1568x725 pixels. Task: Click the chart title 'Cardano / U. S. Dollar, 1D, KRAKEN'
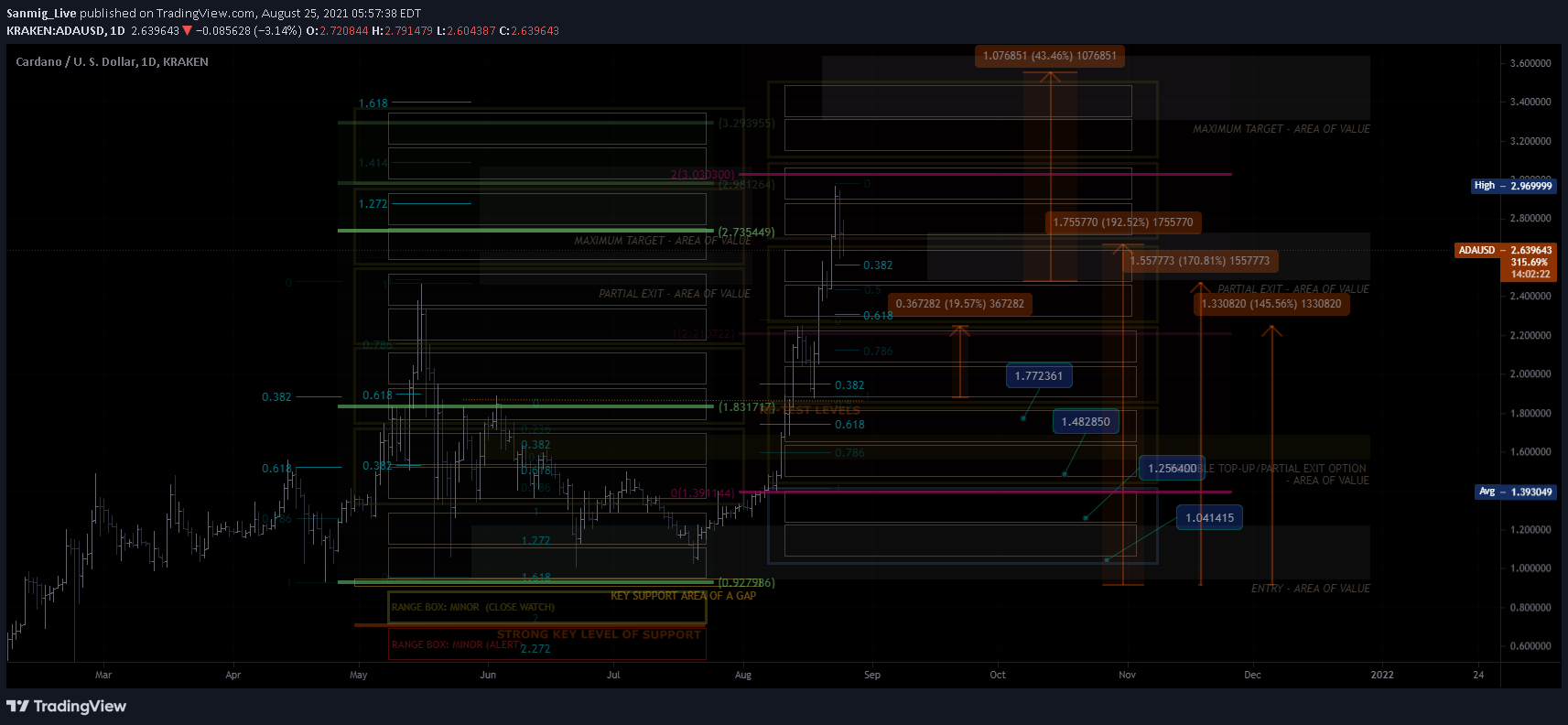point(112,61)
